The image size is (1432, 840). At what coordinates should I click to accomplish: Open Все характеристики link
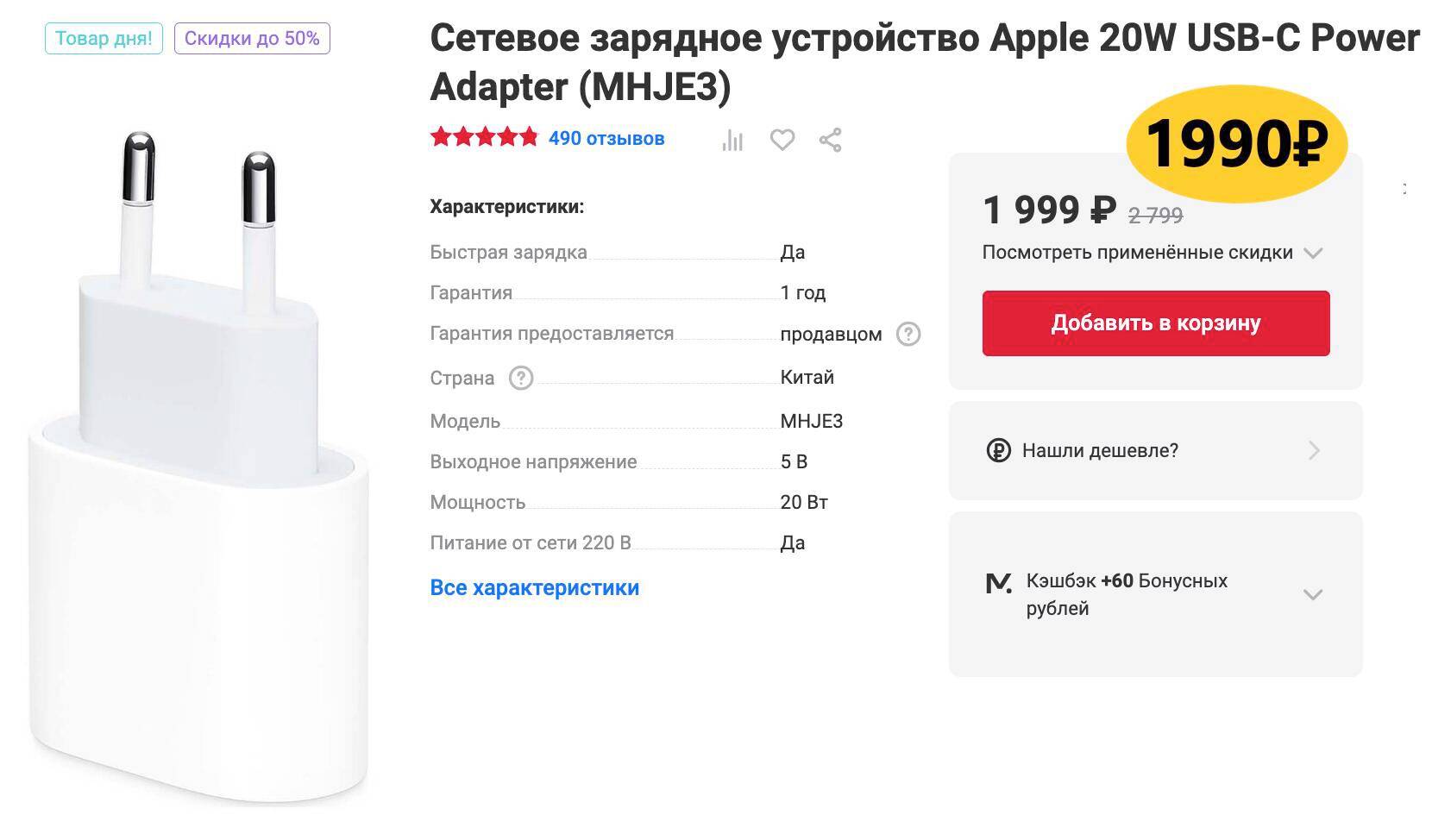click(535, 587)
